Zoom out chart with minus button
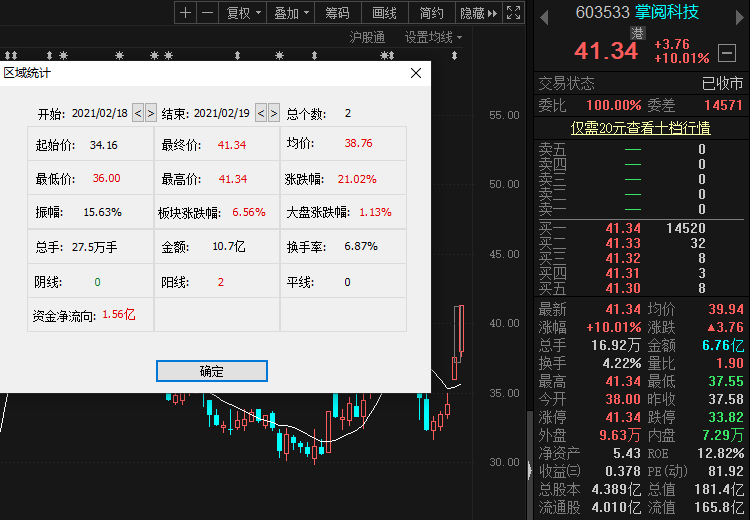The width and height of the screenshot is (750, 520). [x=207, y=13]
